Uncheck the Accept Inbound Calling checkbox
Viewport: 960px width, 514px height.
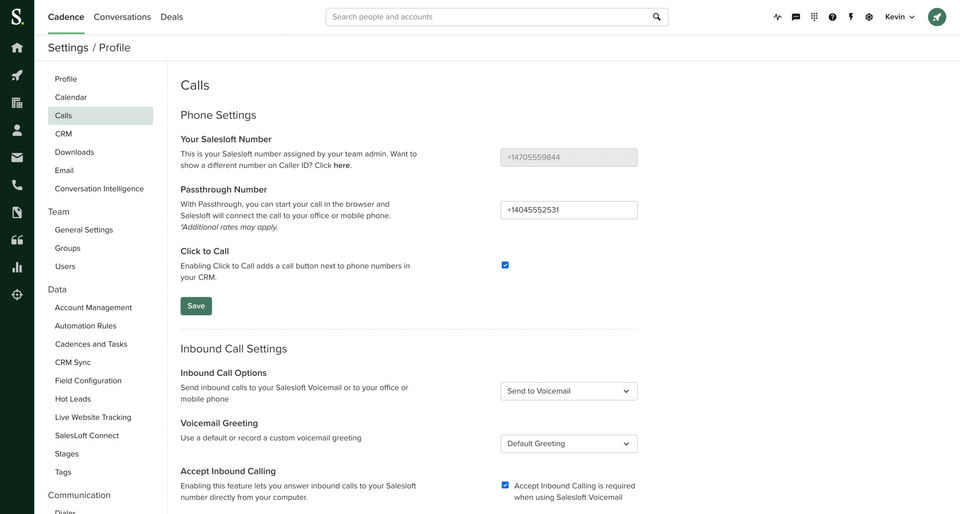coord(505,485)
